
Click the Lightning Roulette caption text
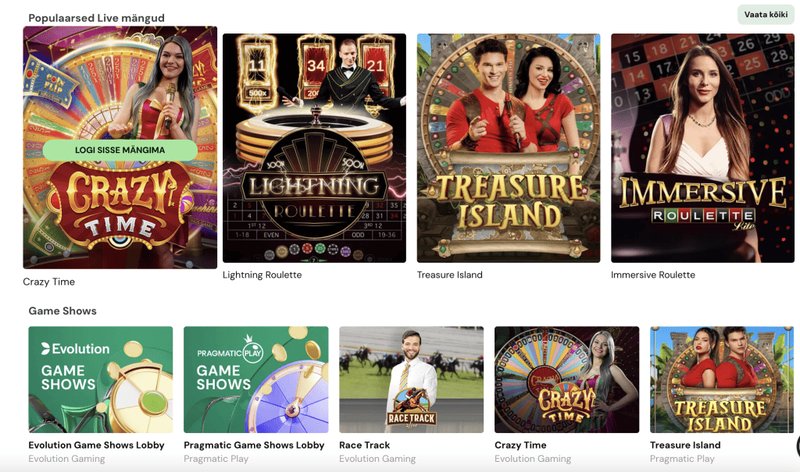[x=262, y=275]
